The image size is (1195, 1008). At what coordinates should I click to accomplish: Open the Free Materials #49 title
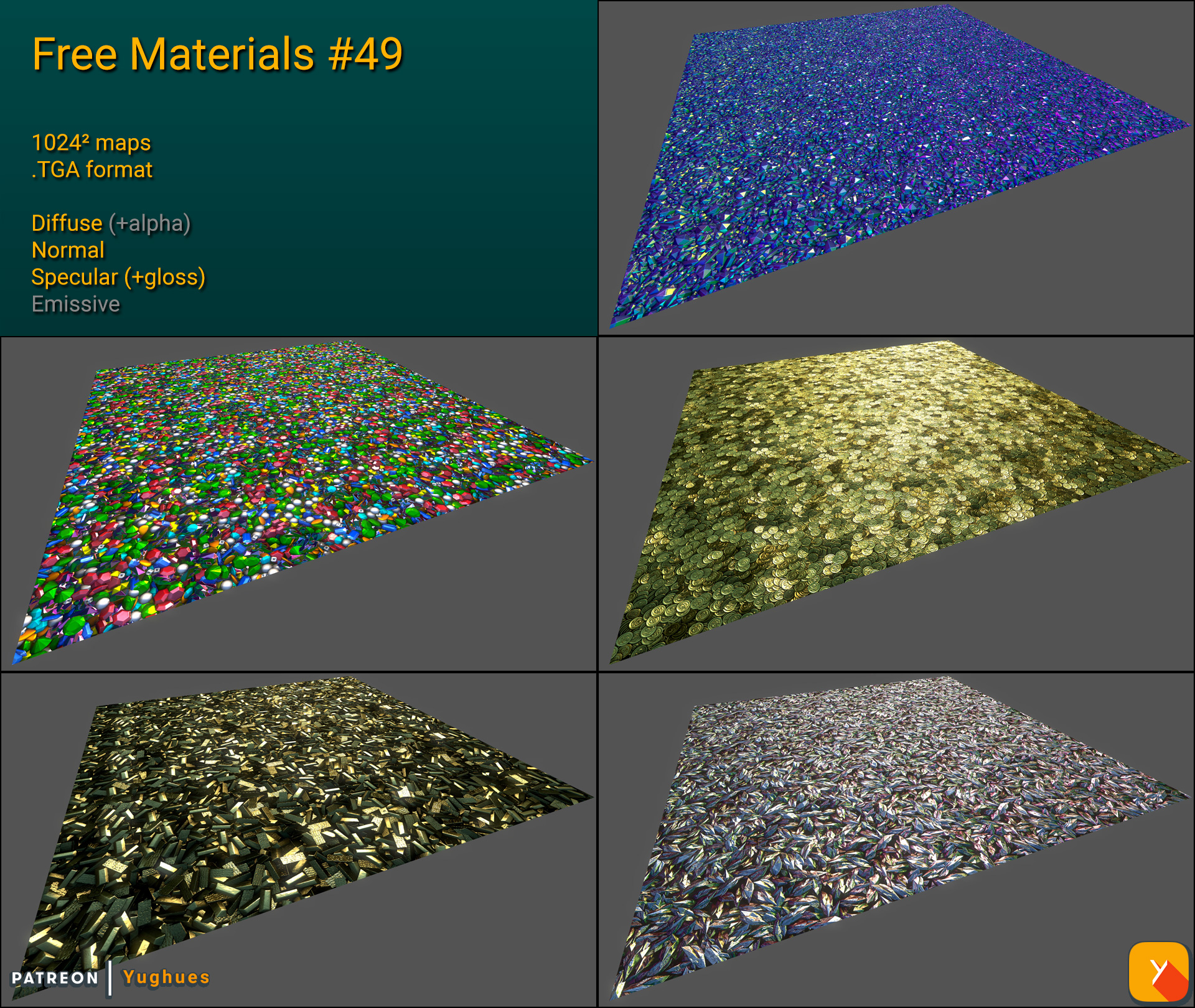pos(218,55)
